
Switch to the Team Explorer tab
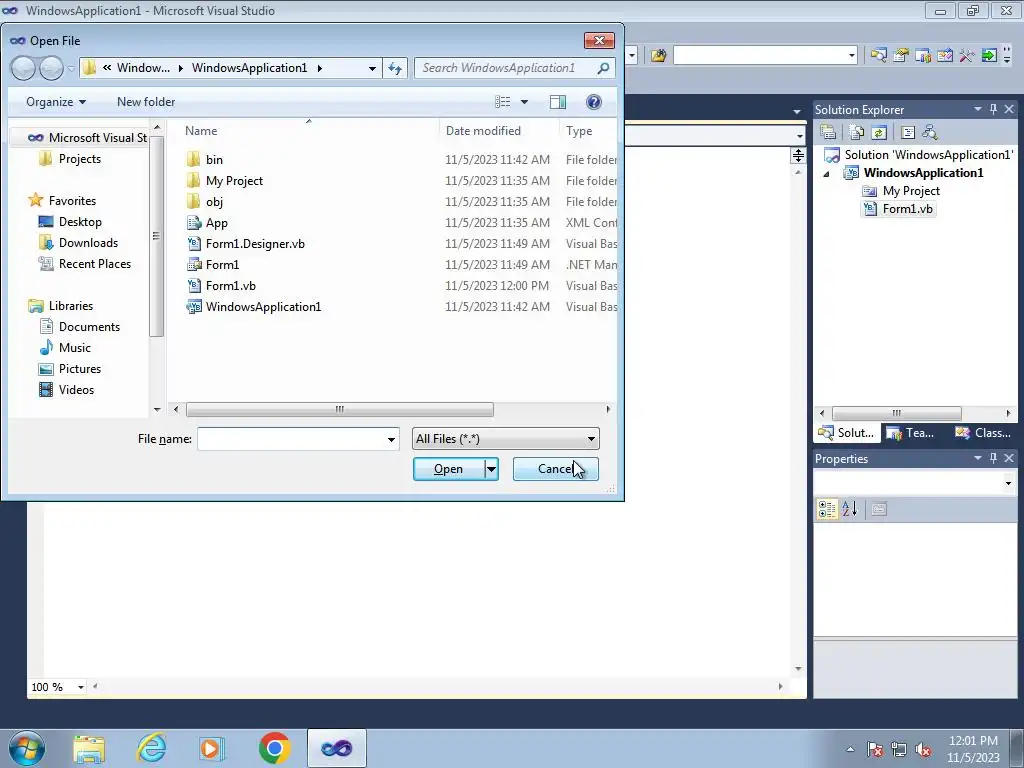[x=911, y=432]
